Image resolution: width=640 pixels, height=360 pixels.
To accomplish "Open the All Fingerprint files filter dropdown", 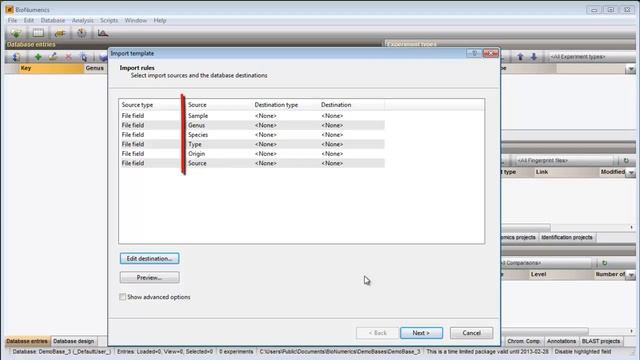I will tap(563, 161).
